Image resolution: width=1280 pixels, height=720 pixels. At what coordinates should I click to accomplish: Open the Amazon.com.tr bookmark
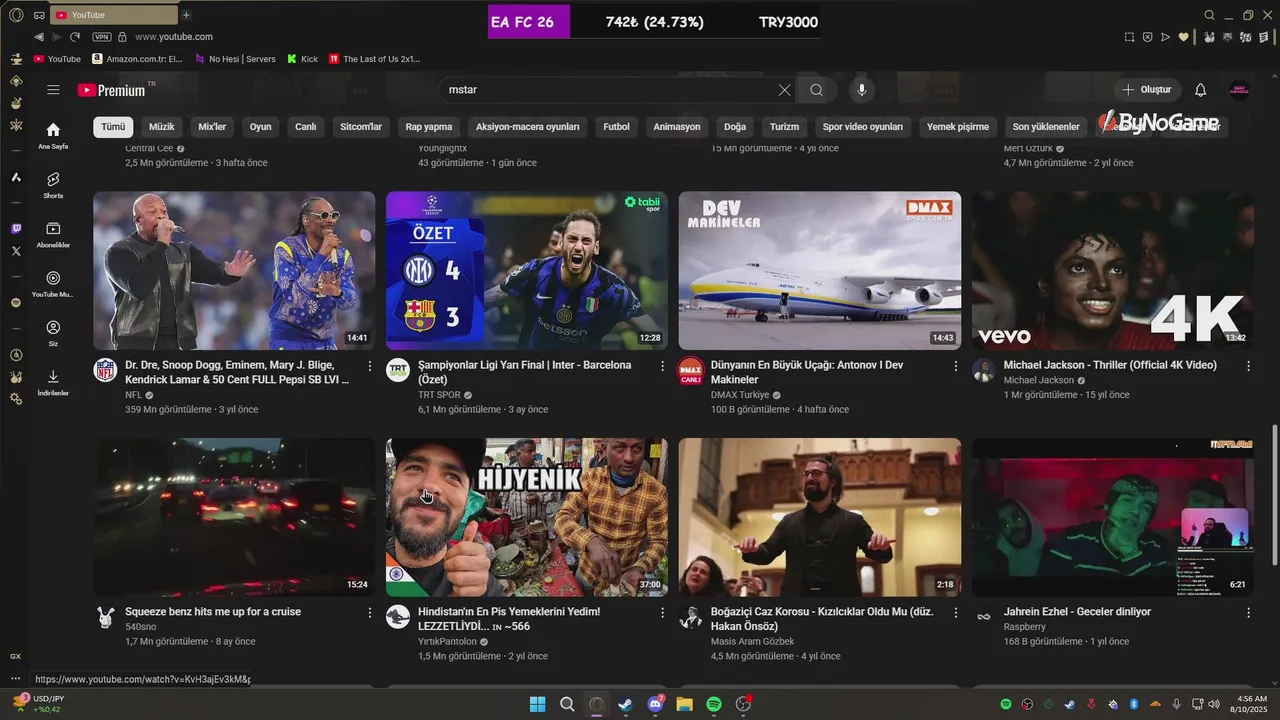pyautogui.click(x=137, y=59)
